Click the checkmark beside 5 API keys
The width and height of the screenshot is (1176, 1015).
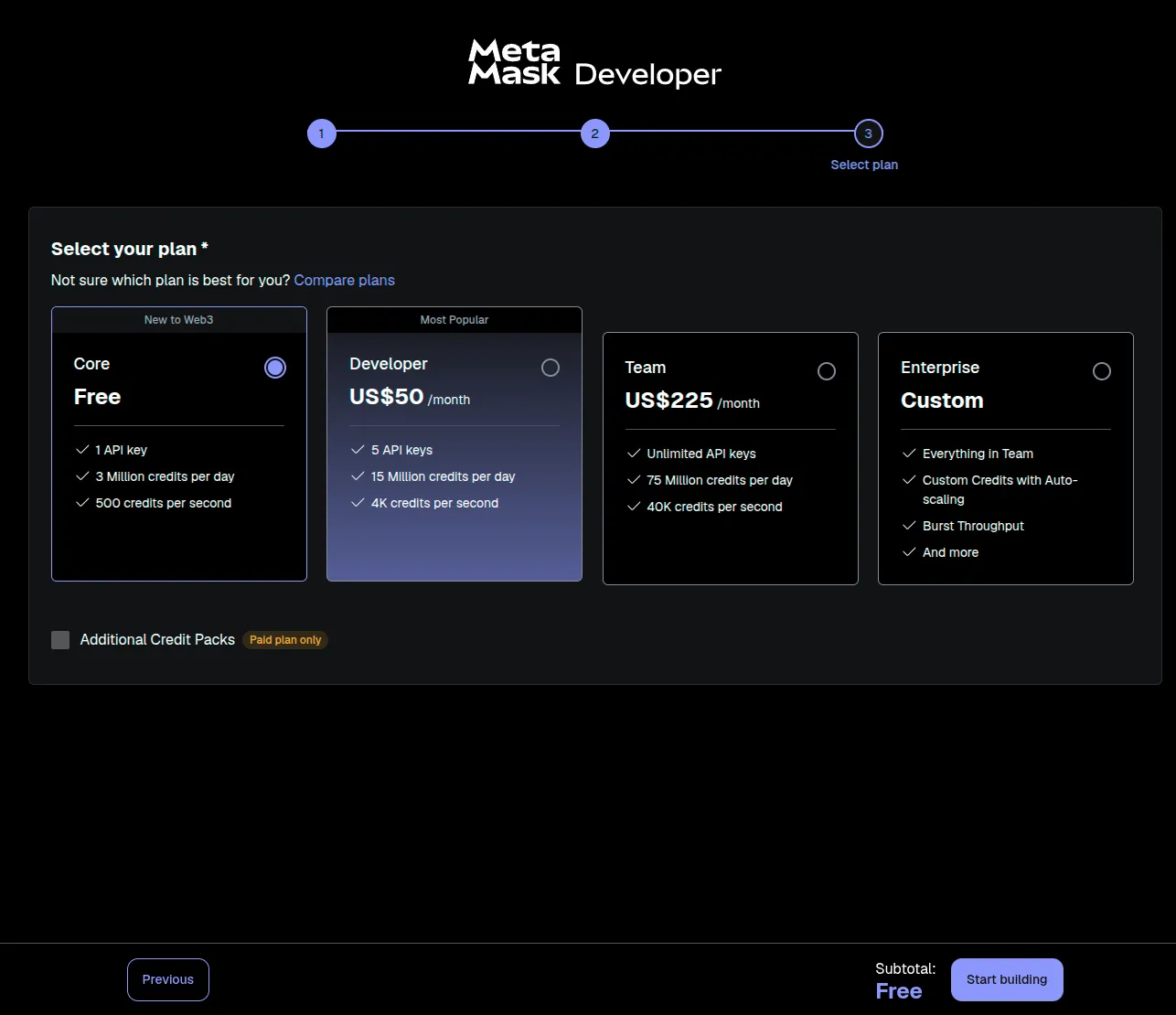pyautogui.click(x=358, y=450)
